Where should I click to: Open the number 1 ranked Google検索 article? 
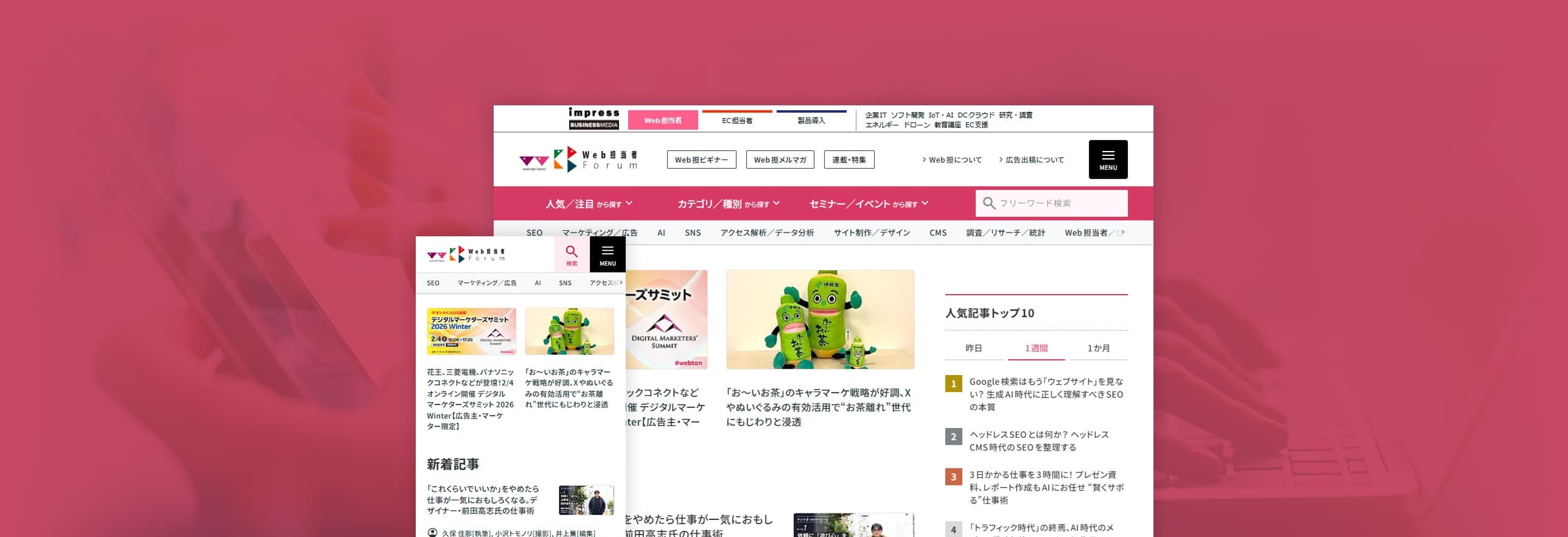point(1045,394)
